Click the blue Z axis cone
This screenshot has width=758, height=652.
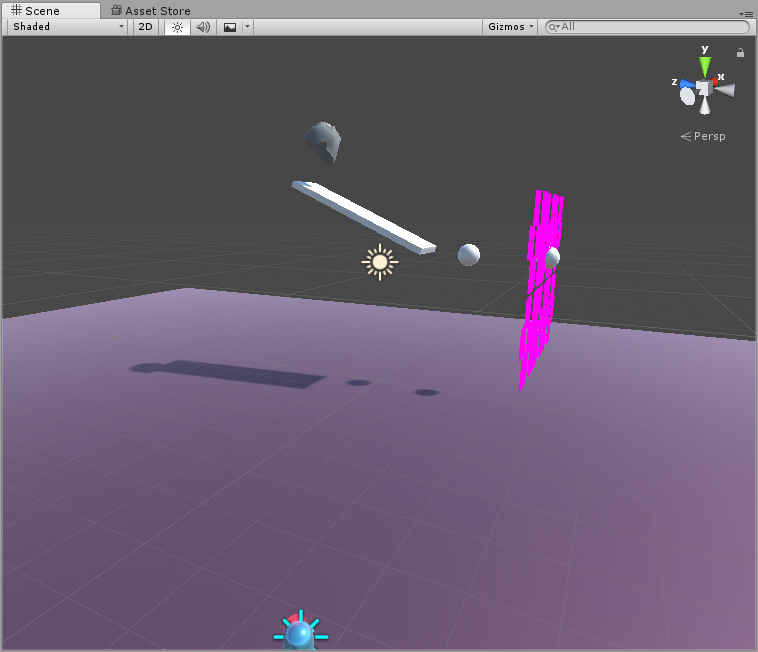click(687, 84)
